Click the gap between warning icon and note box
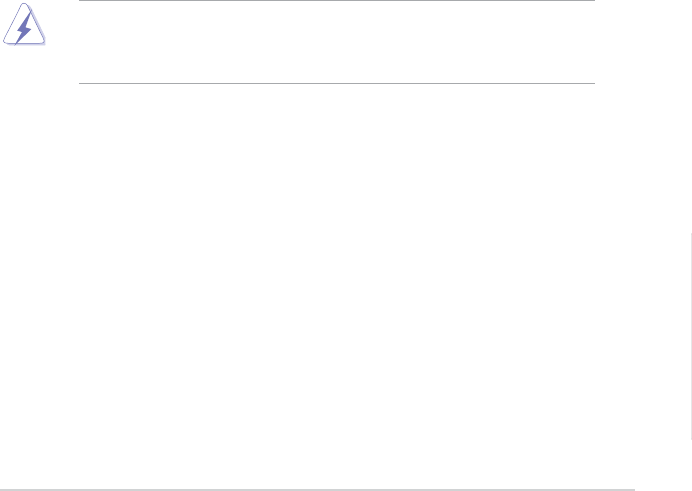 click(x=62, y=40)
